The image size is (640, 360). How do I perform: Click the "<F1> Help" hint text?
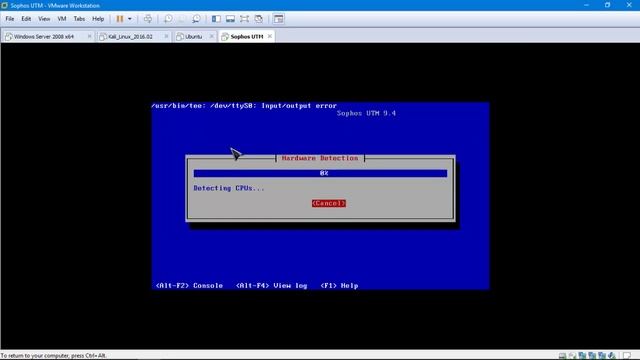tap(339, 286)
